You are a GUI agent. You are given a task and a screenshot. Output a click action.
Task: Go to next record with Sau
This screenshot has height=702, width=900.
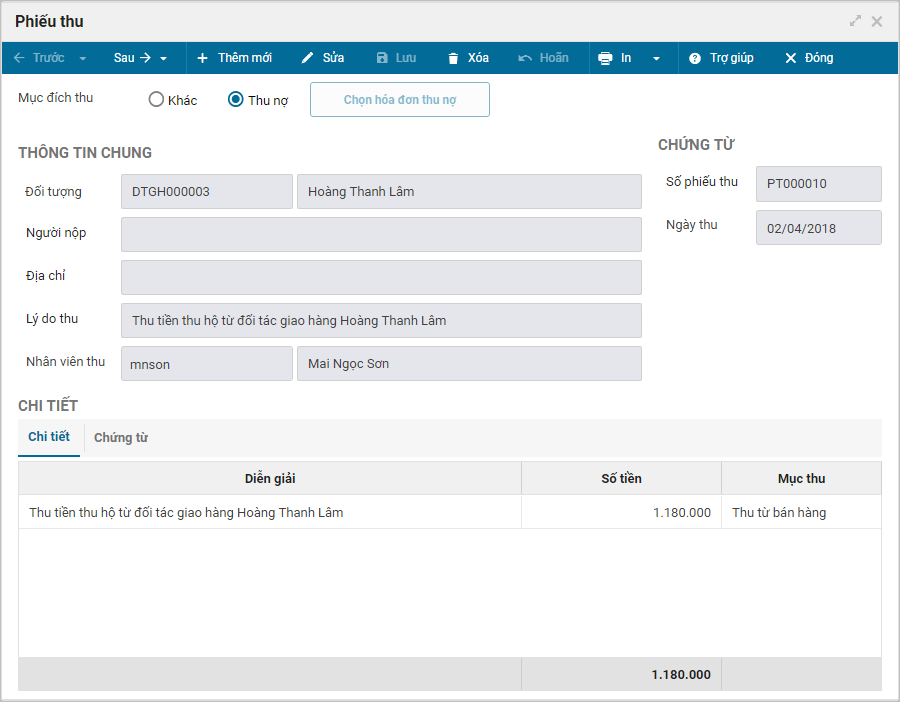[133, 58]
